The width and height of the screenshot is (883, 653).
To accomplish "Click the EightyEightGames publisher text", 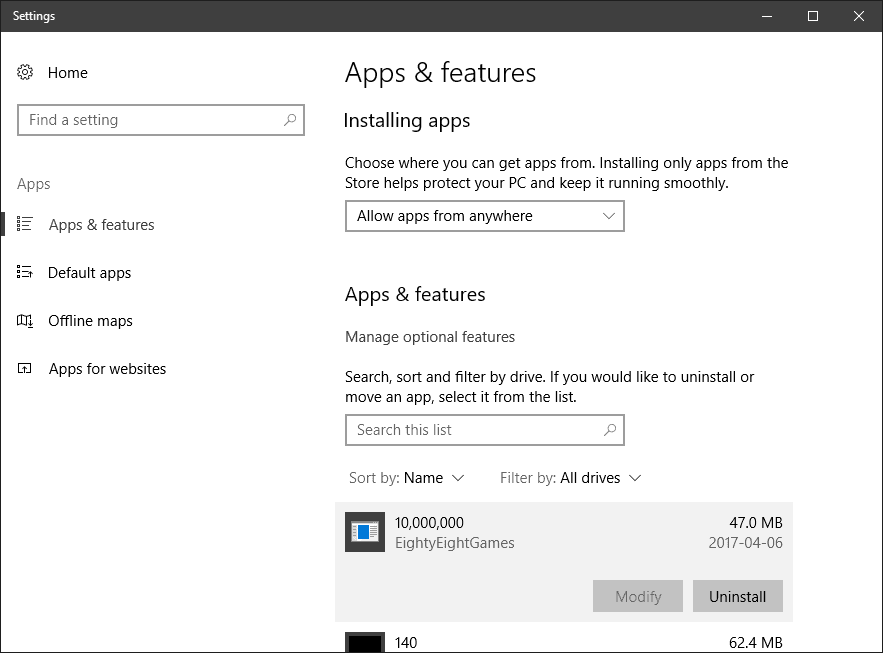I will [x=454, y=543].
